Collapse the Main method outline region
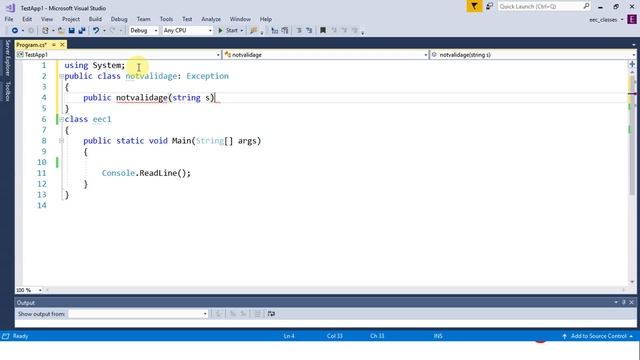 coord(61,141)
